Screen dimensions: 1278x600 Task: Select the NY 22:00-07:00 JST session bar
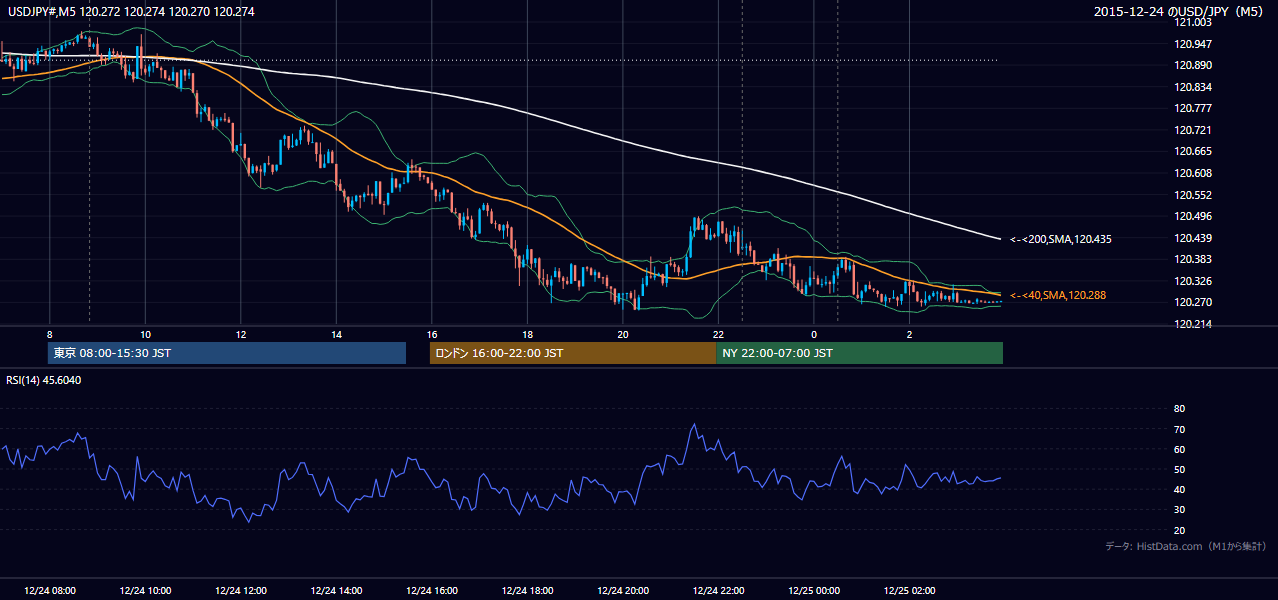pyautogui.click(x=860, y=353)
